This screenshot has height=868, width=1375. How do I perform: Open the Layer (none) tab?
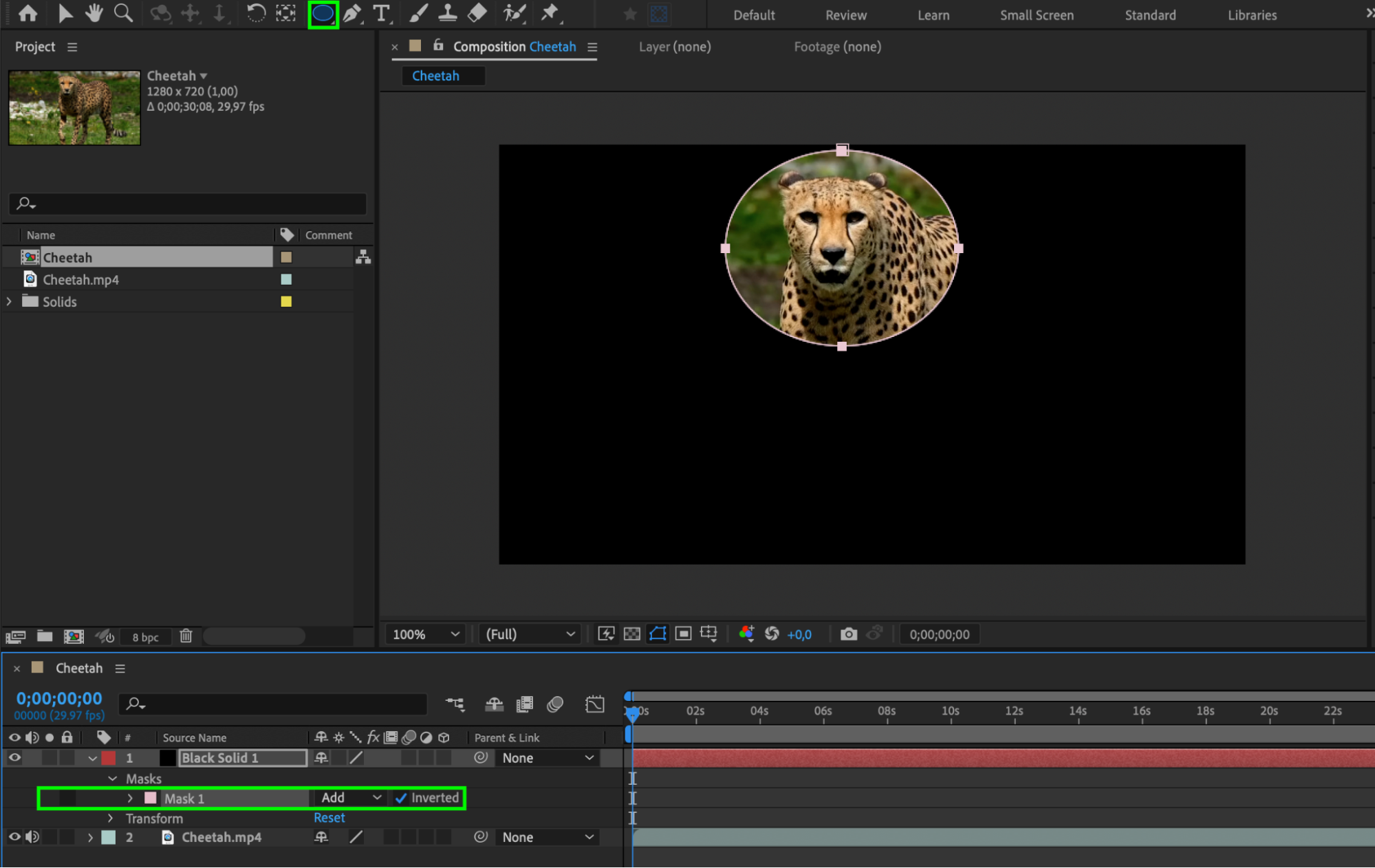coord(674,47)
